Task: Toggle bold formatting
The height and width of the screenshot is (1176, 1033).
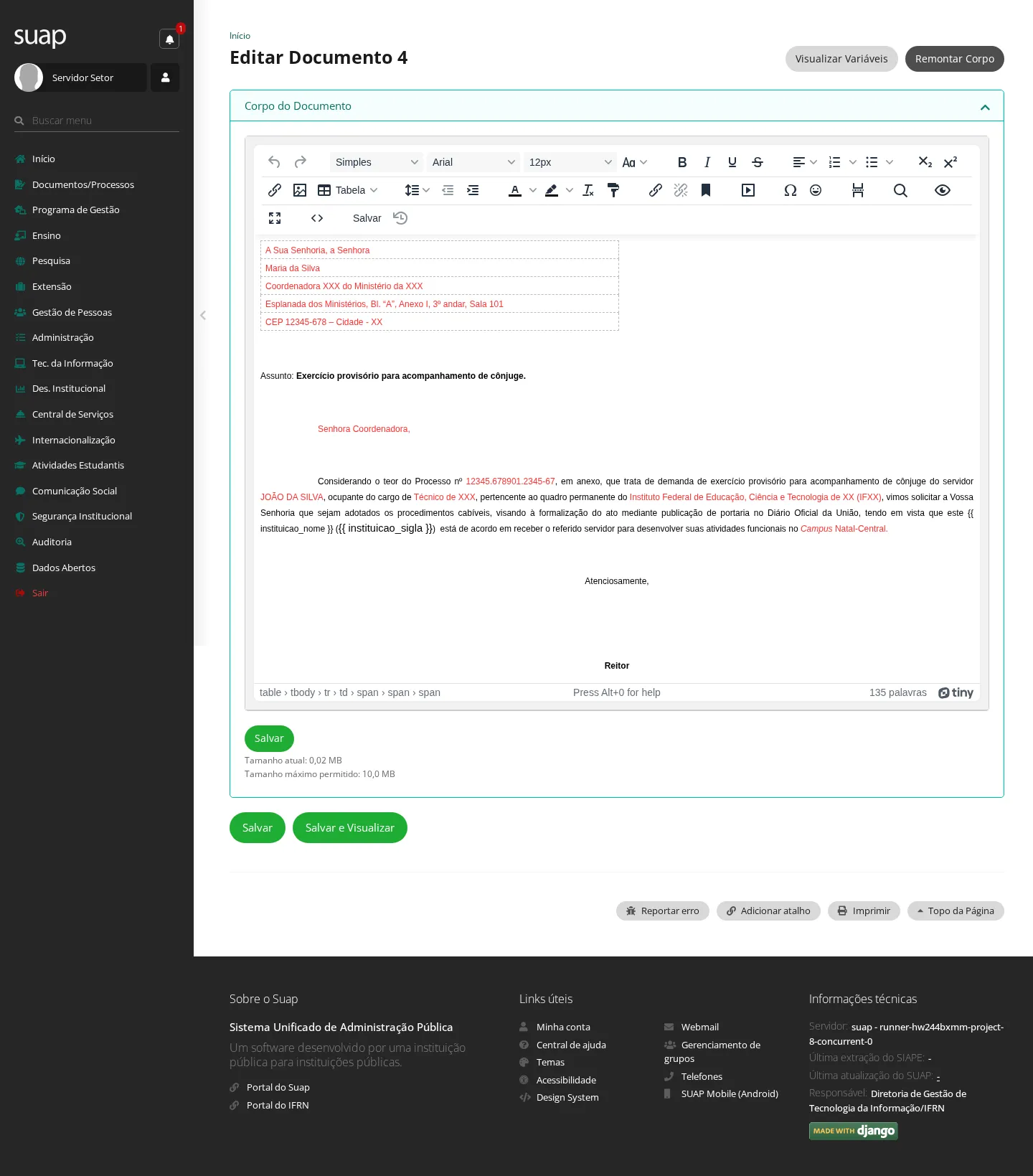Action: point(682,162)
